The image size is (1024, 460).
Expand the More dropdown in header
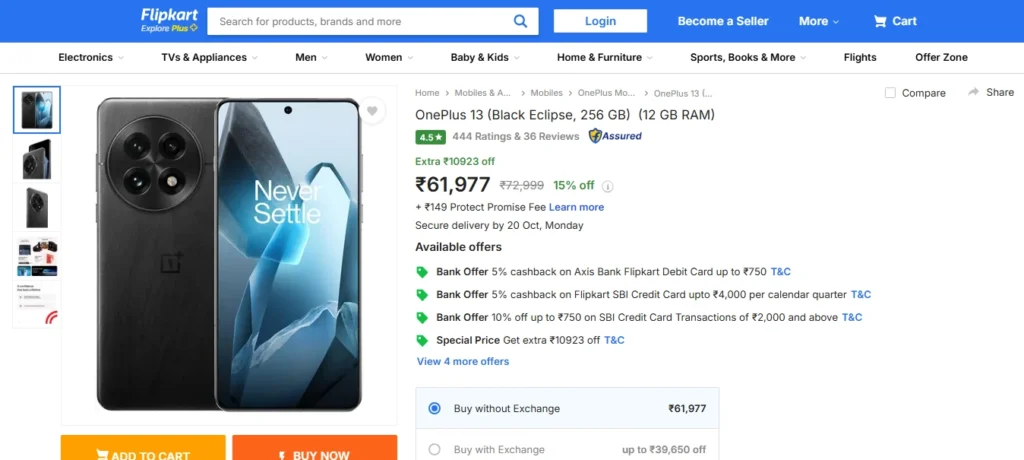[x=818, y=21]
